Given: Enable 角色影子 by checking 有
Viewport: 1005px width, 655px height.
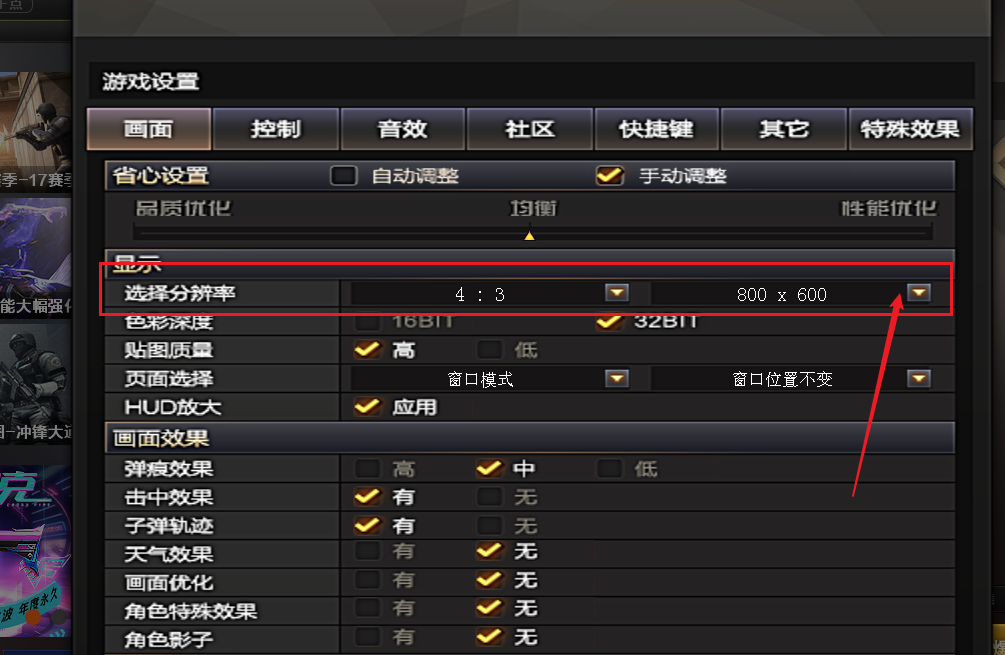Looking at the screenshot, I should click(x=367, y=637).
